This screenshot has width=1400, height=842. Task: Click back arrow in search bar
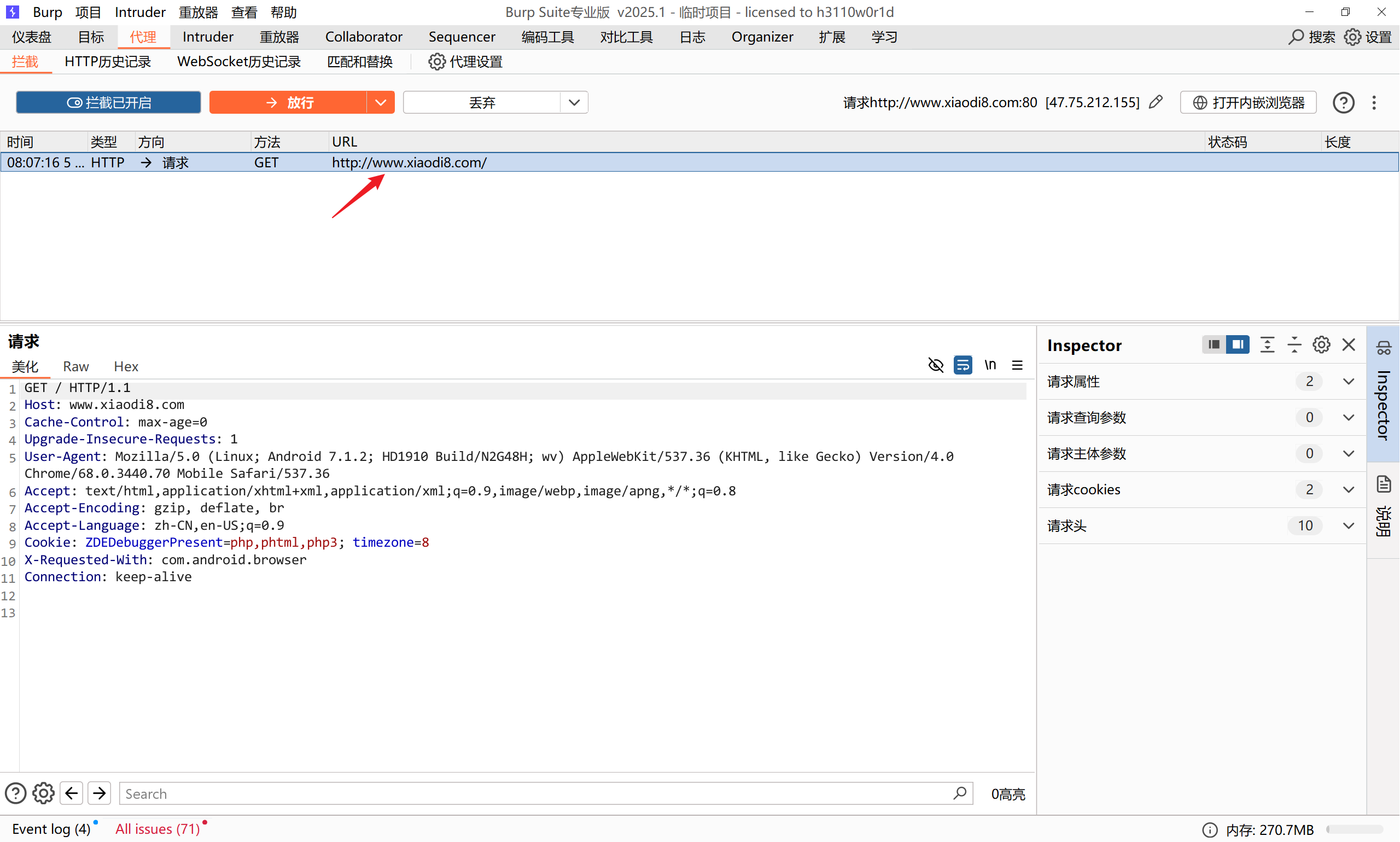click(x=72, y=793)
